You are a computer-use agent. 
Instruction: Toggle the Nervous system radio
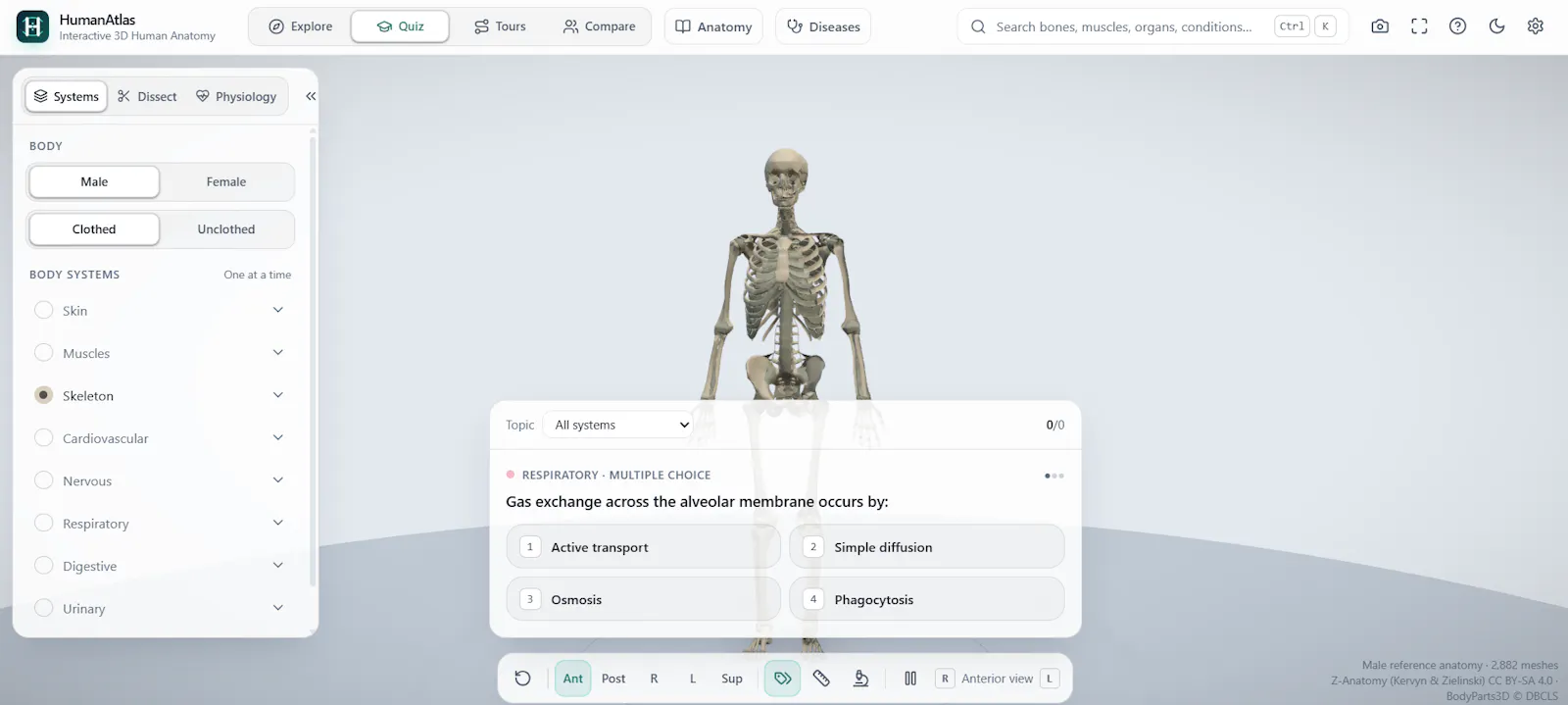43,480
